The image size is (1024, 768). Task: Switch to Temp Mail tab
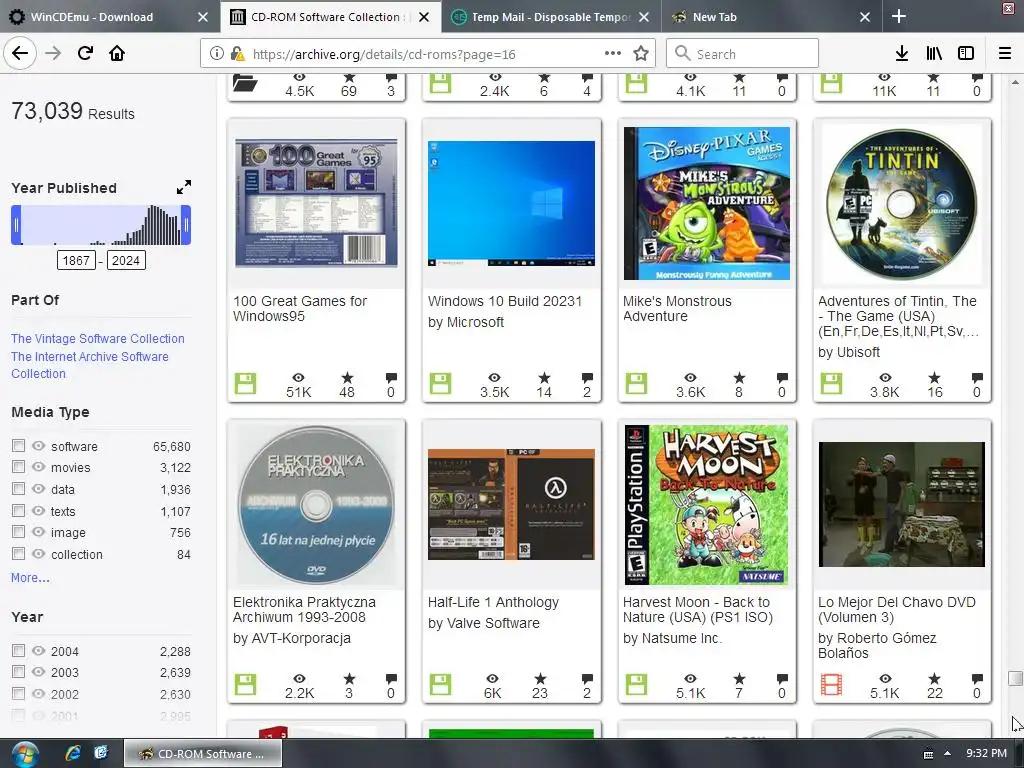click(550, 17)
